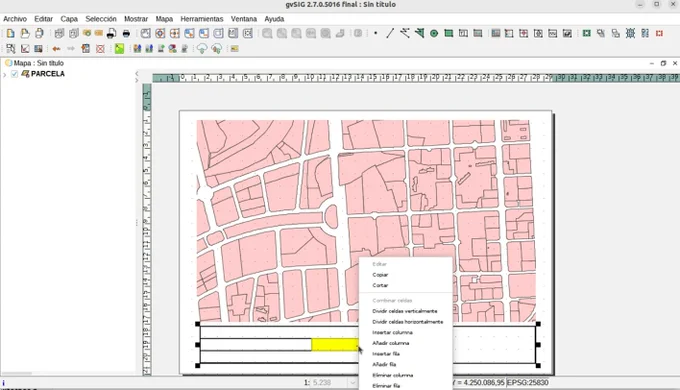Select the insert point tool
This screenshot has width=680, height=390.
click(x=376, y=33)
